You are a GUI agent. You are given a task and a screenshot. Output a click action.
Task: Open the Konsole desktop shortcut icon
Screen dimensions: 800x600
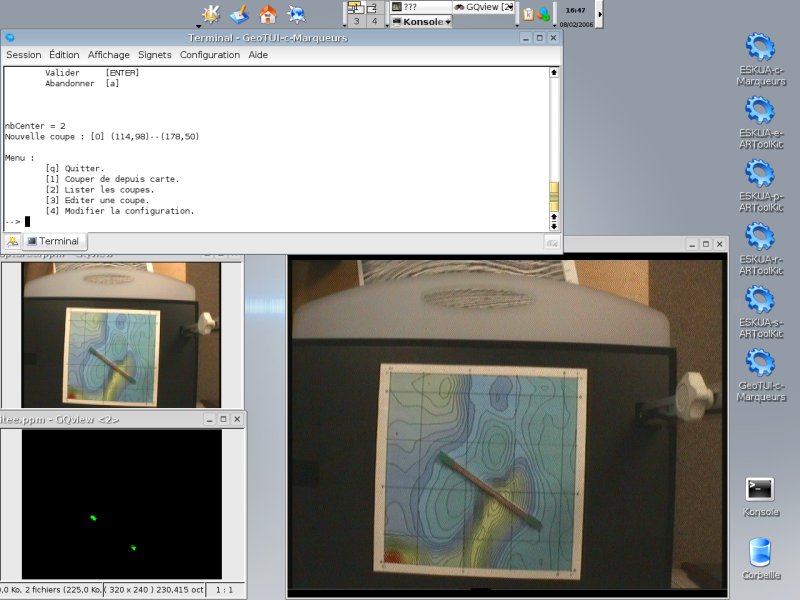[760, 497]
